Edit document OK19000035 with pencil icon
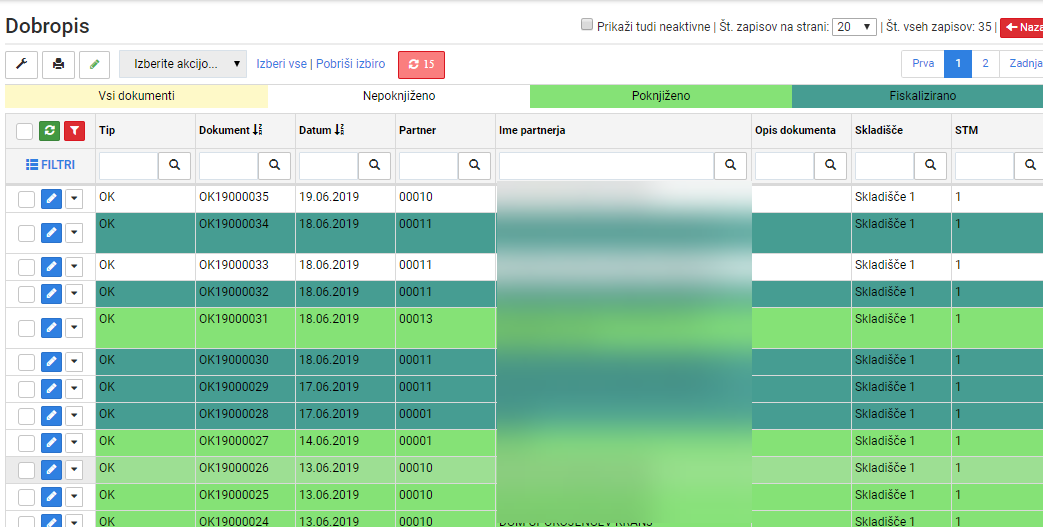 [x=51, y=199]
